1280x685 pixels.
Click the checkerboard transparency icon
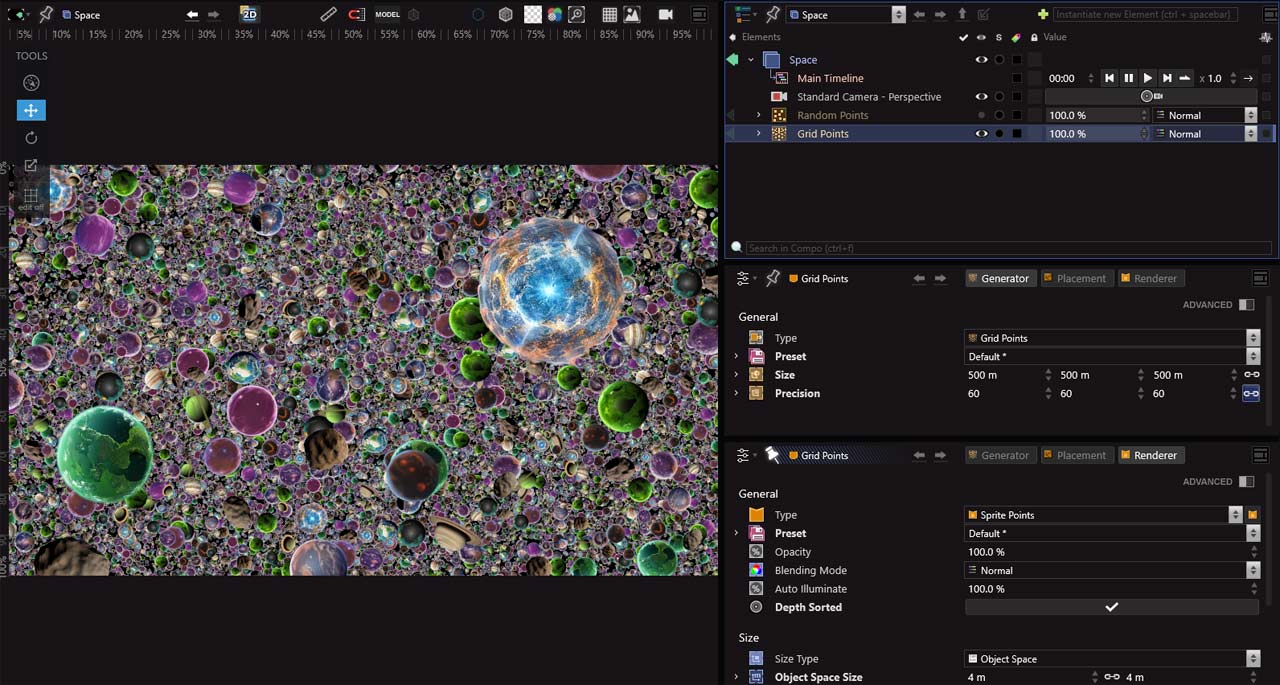pyautogui.click(x=533, y=14)
